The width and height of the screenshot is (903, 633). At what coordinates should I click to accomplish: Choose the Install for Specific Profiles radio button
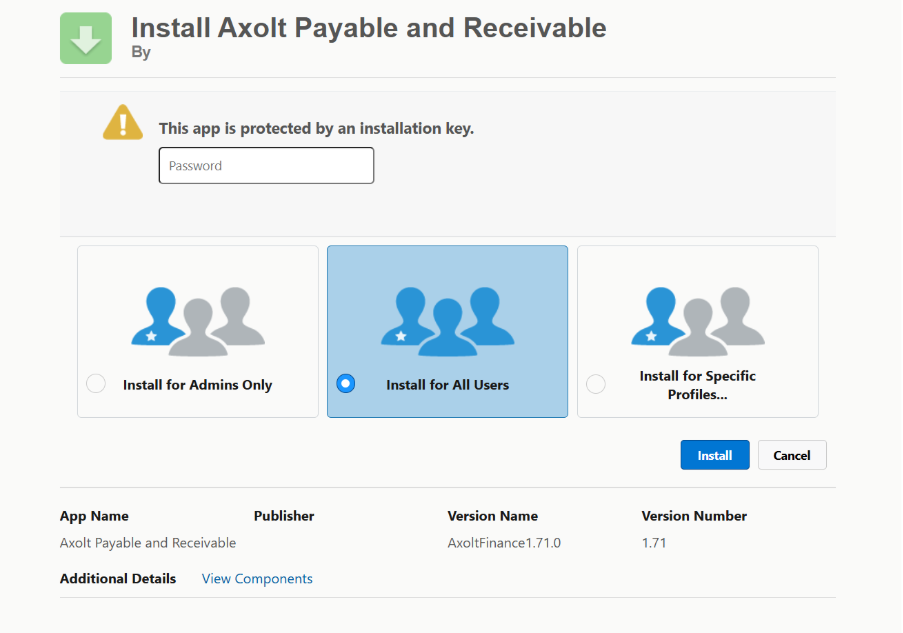[596, 384]
